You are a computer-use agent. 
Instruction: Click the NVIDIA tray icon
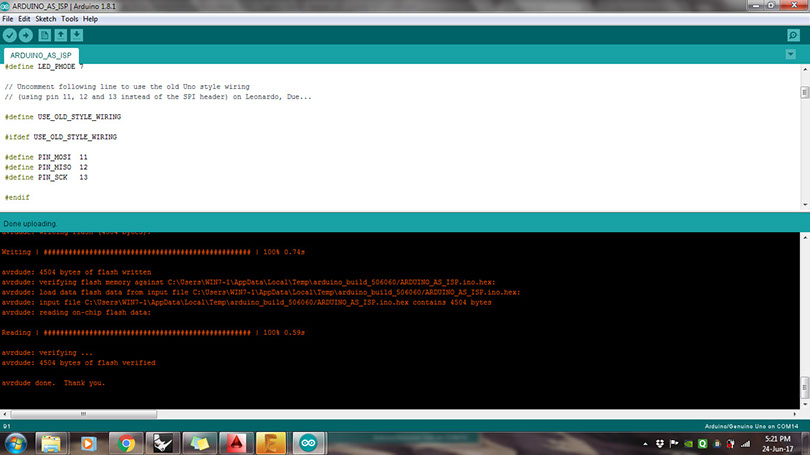pyautogui.click(x=689, y=444)
